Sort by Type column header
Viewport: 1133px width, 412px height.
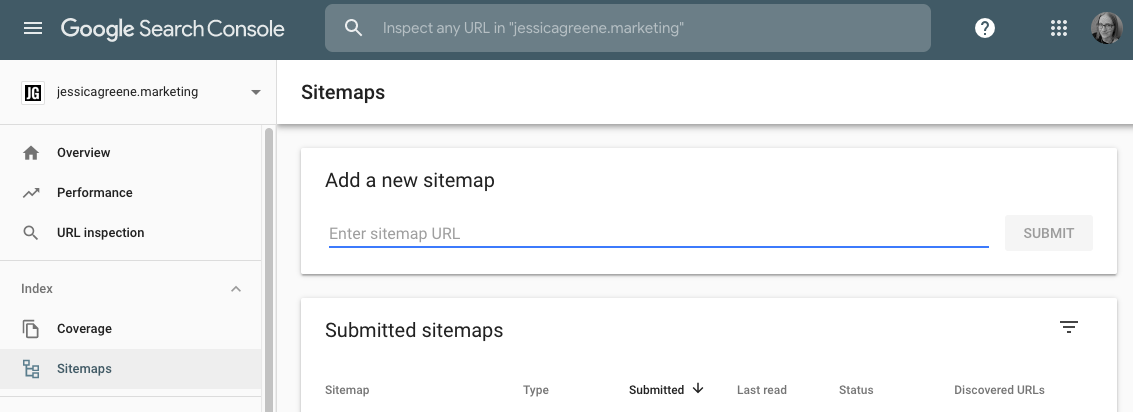coord(535,390)
